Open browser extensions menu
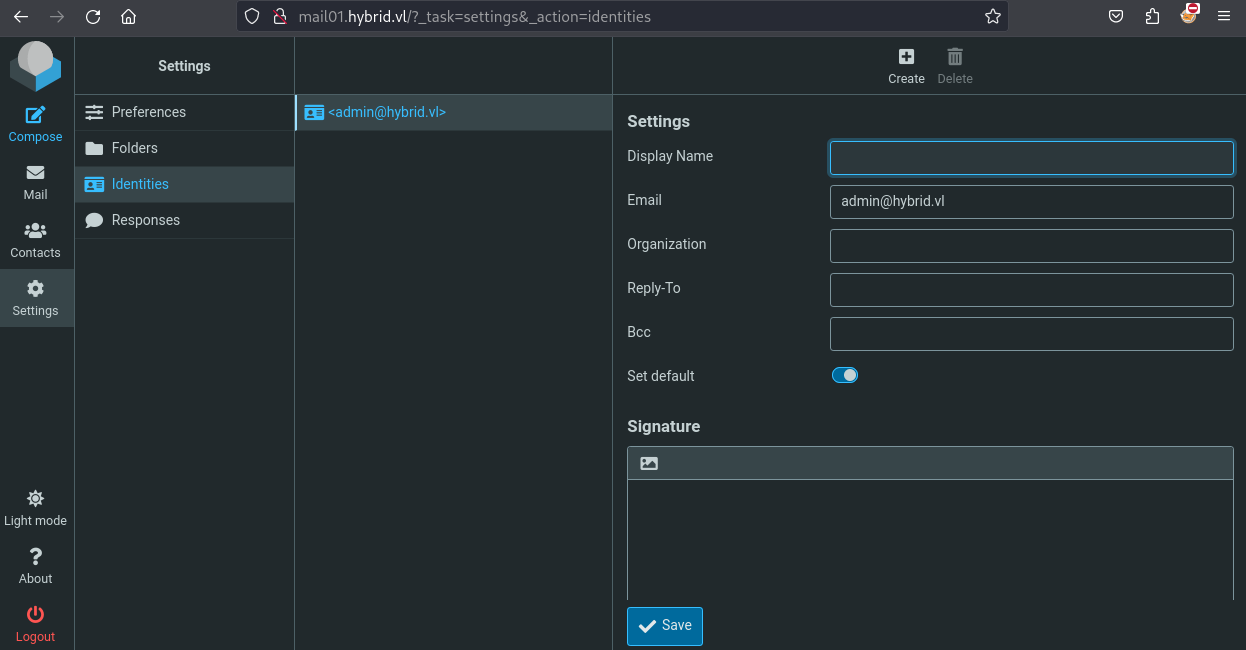 pyautogui.click(x=1153, y=17)
